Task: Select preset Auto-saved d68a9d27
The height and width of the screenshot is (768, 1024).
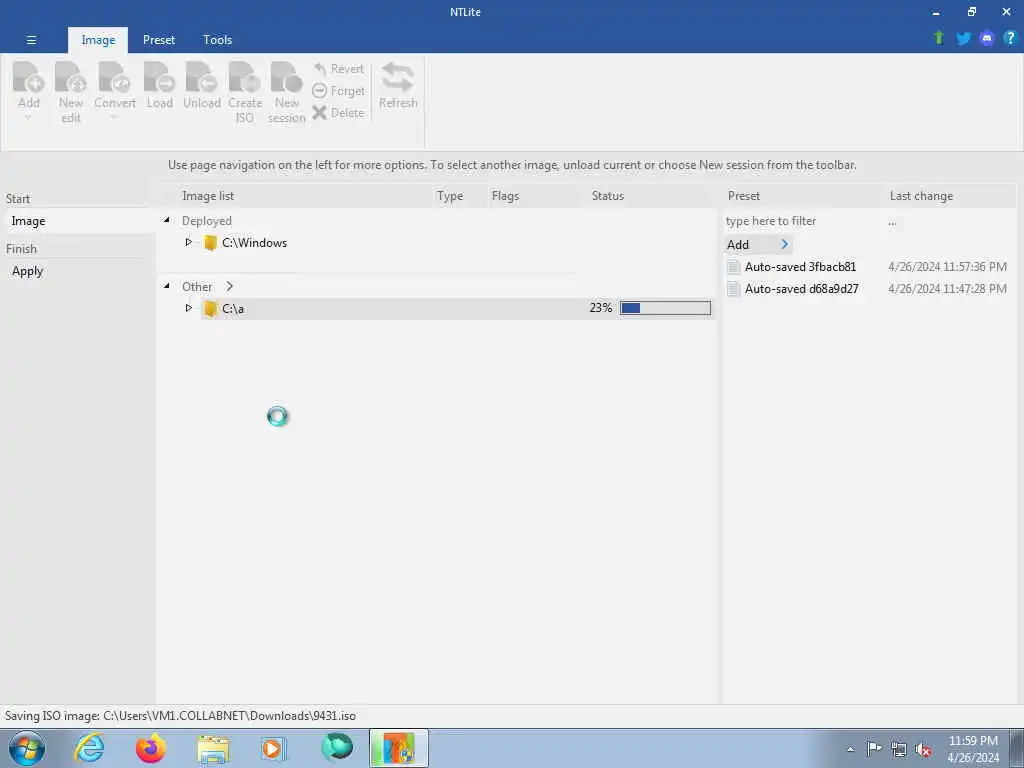Action: (801, 289)
